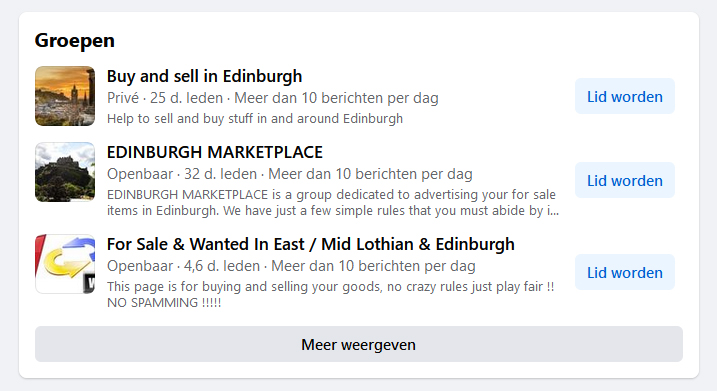The width and height of the screenshot is (717, 391).
Task: Click the NO SPAMMING !!!!! text line
Action: (164, 303)
